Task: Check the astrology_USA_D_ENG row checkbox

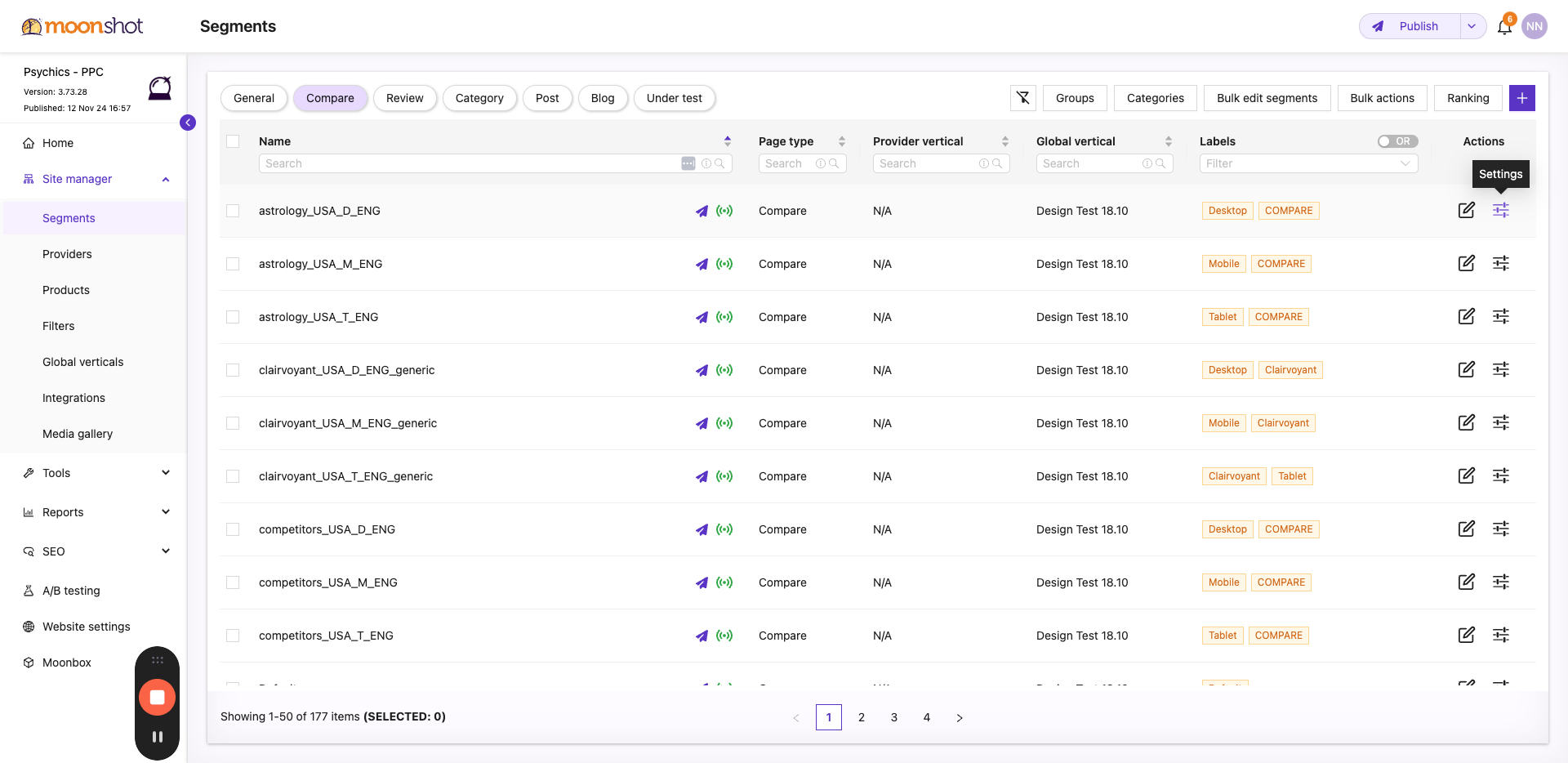Action: click(233, 211)
